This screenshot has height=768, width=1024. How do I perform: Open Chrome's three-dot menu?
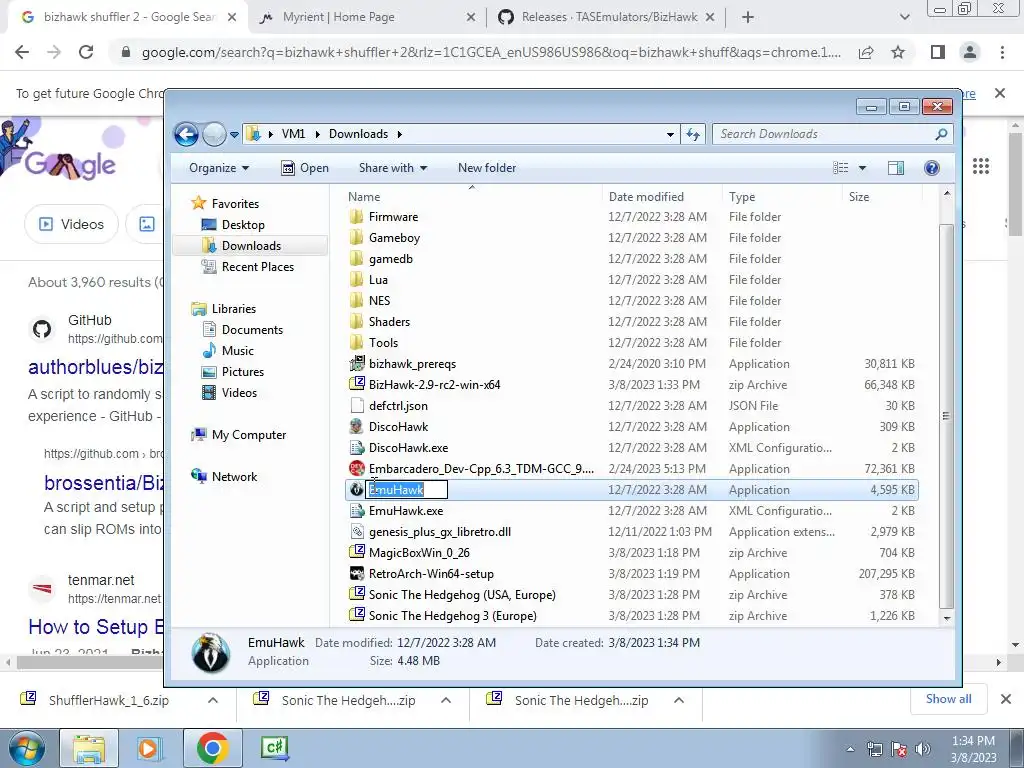click(1002, 52)
